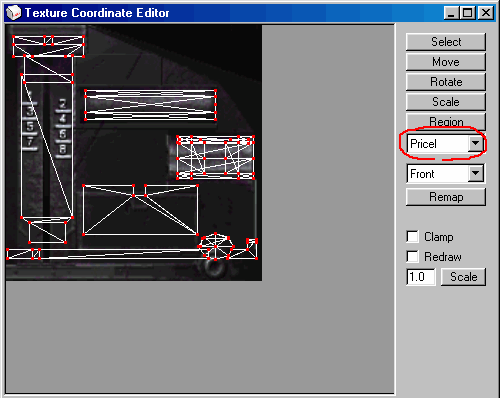Click the 1.0 scale value field
Screen dimensions: 500x398
coord(421,277)
